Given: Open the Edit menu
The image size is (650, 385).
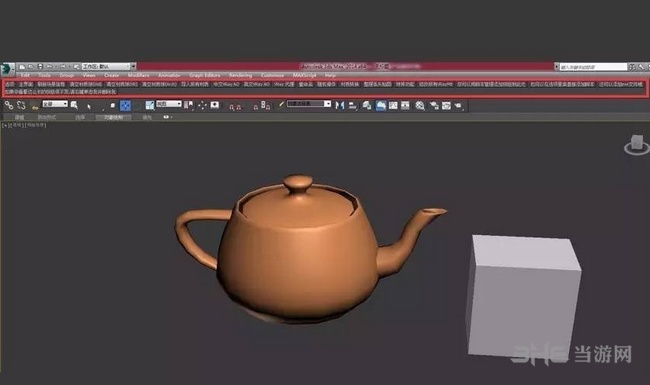Looking at the screenshot, I should tap(25, 75).
